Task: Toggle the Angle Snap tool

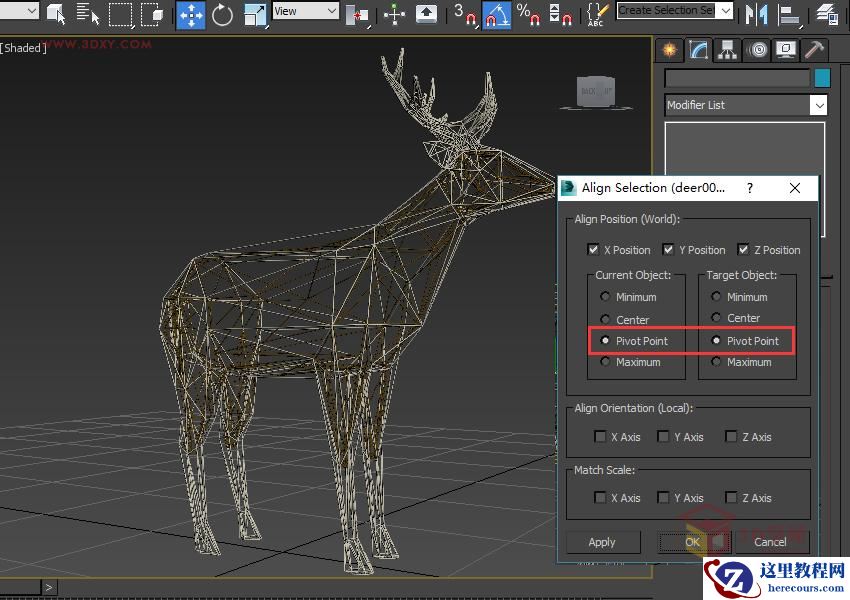Action: (497, 14)
